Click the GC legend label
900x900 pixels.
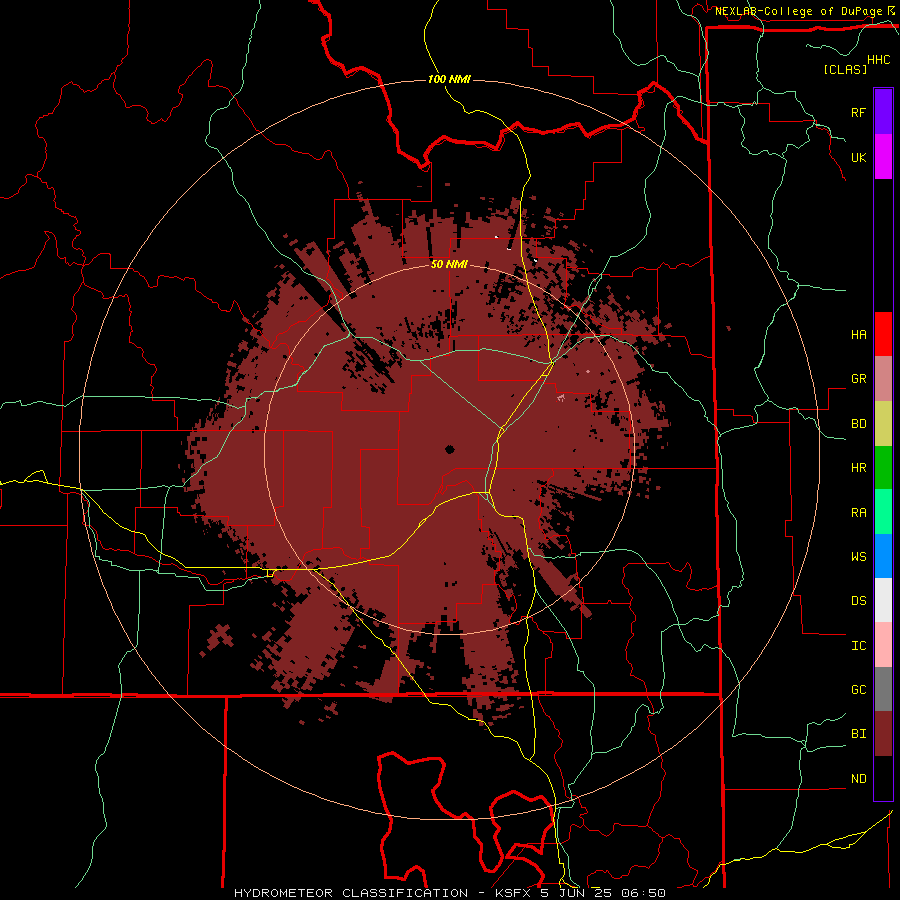point(858,689)
